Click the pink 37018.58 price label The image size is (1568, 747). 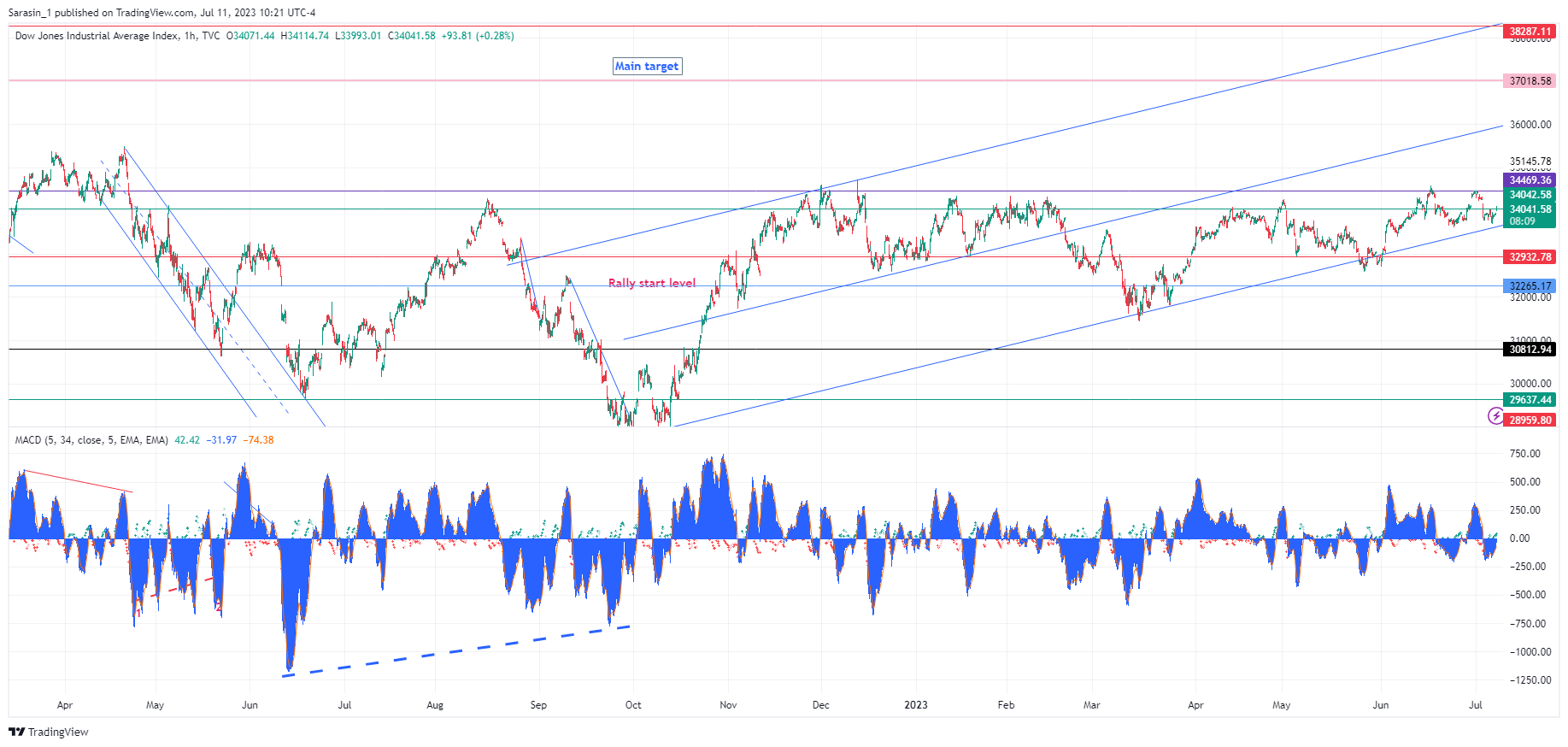(1530, 81)
